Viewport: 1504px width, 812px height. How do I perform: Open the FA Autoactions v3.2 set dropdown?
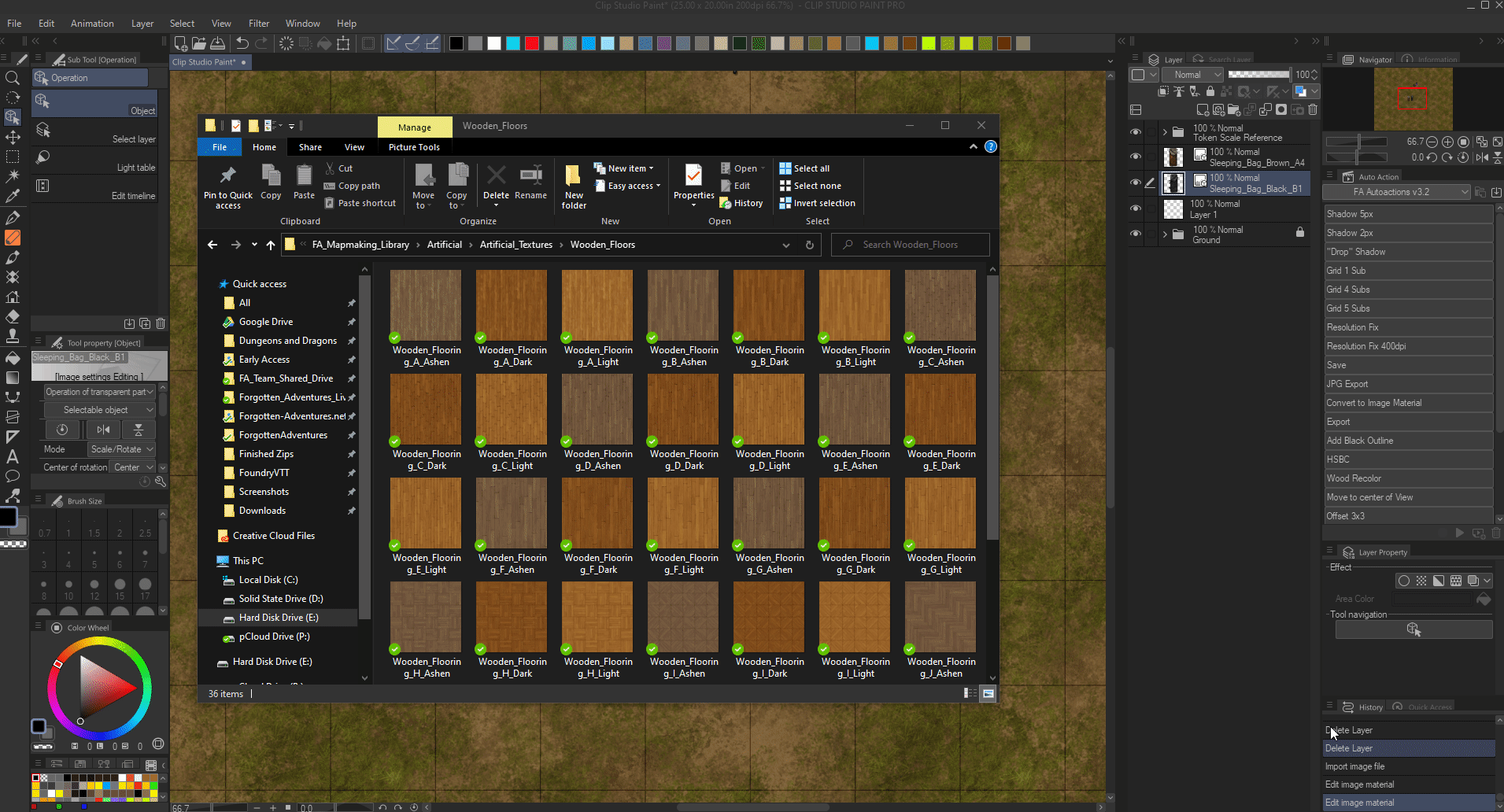click(x=1397, y=192)
